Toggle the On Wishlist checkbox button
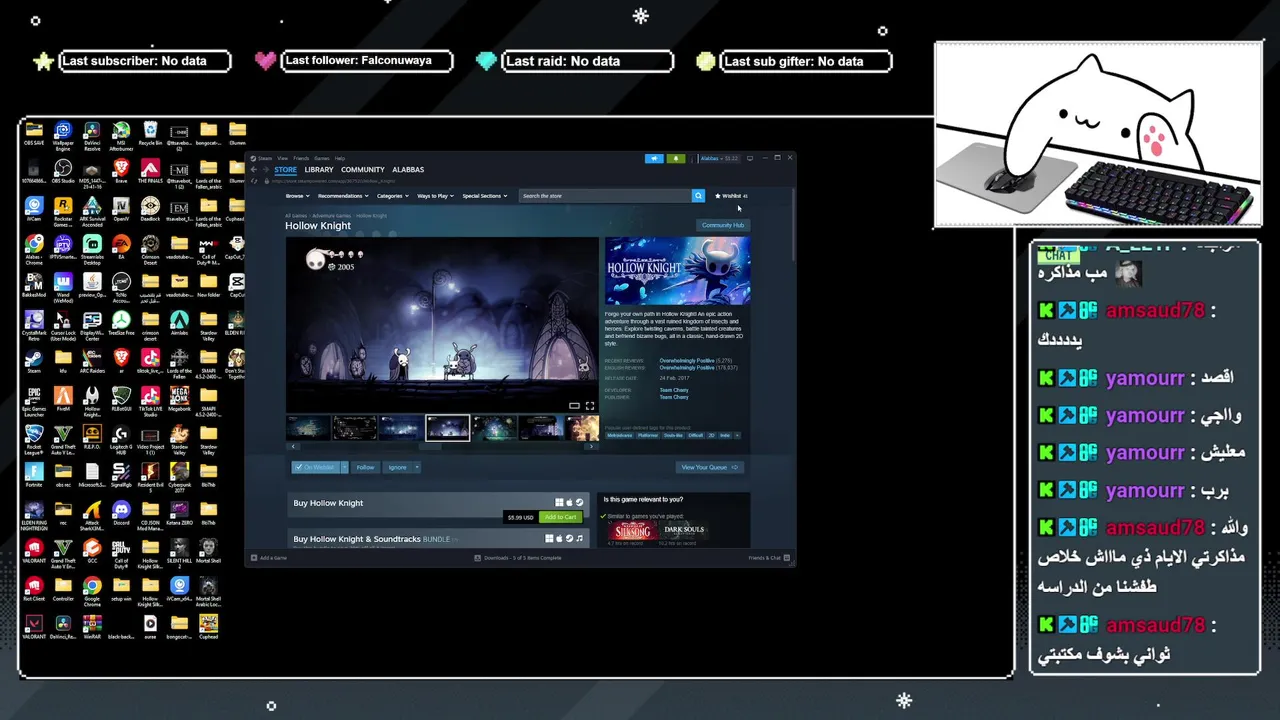The height and width of the screenshot is (720, 1280). click(x=315, y=467)
